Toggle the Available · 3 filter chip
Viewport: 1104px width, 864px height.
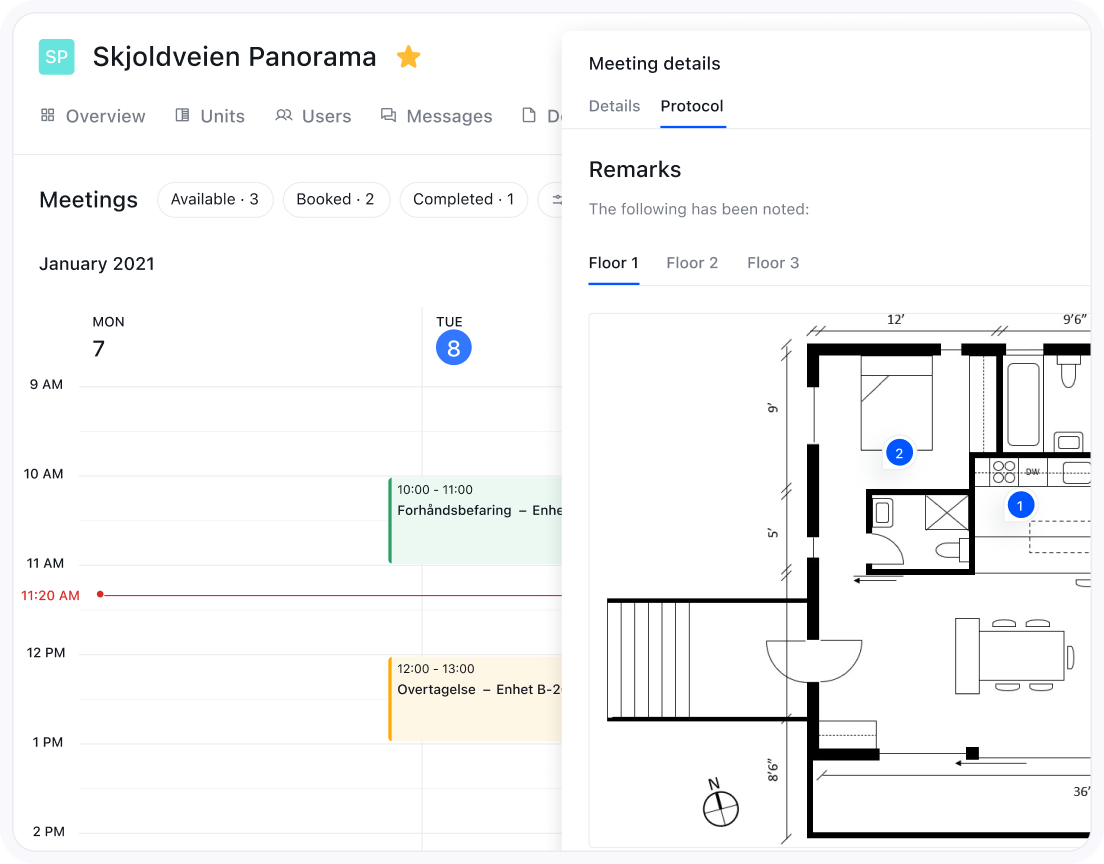coord(214,199)
